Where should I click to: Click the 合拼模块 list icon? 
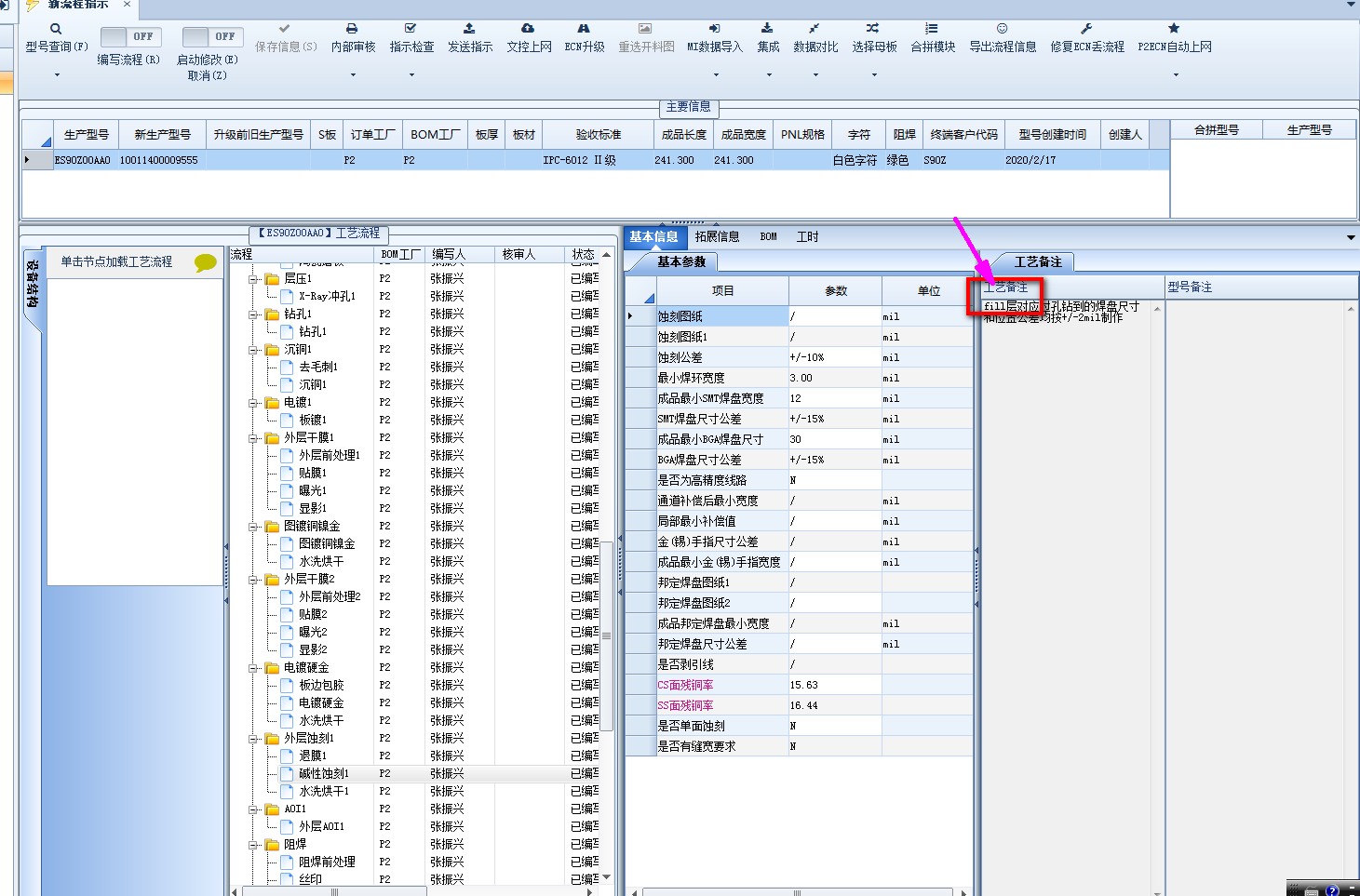click(x=932, y=29)
